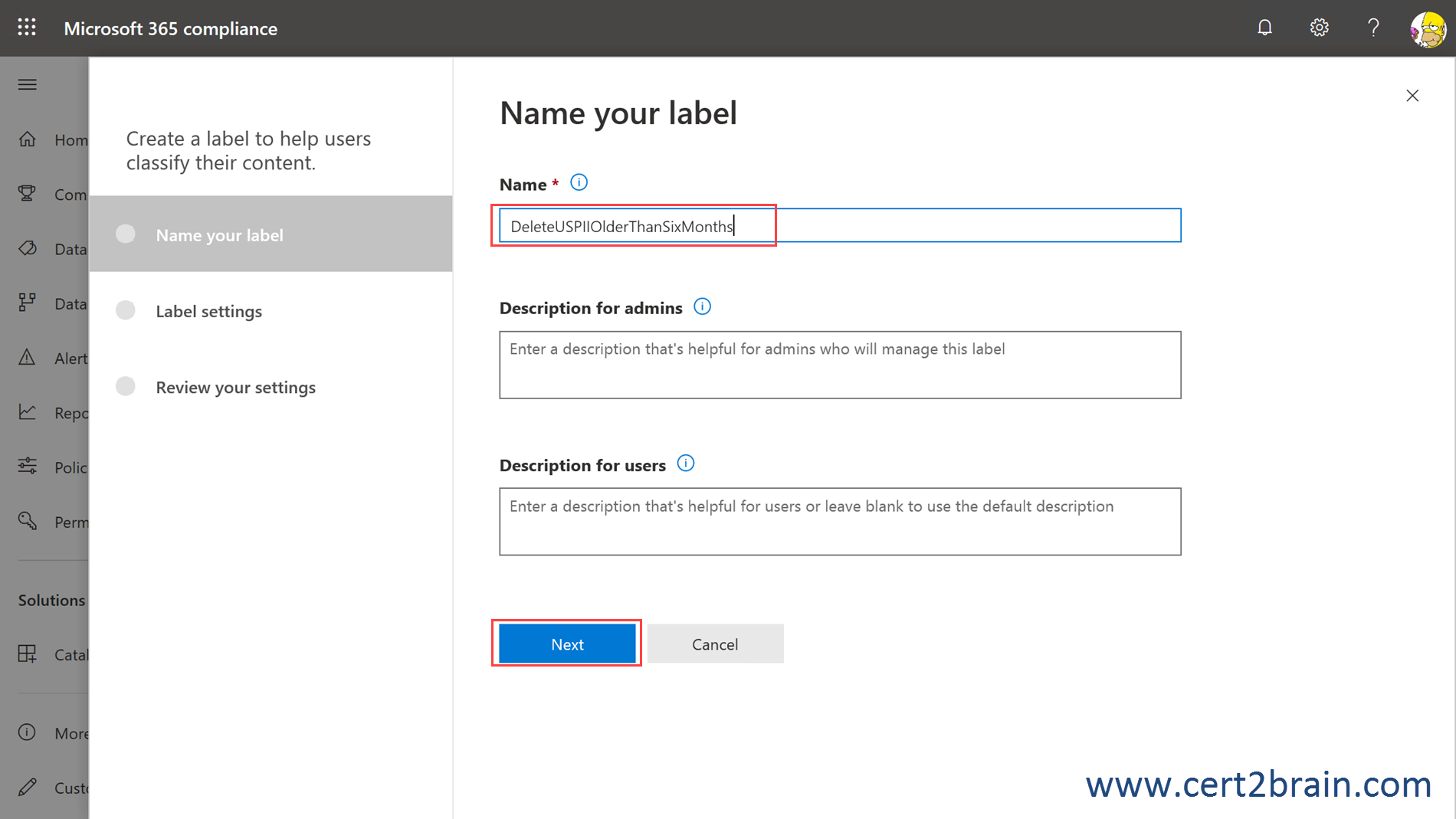Select the Home icon in the sidebar

point(28,139)
